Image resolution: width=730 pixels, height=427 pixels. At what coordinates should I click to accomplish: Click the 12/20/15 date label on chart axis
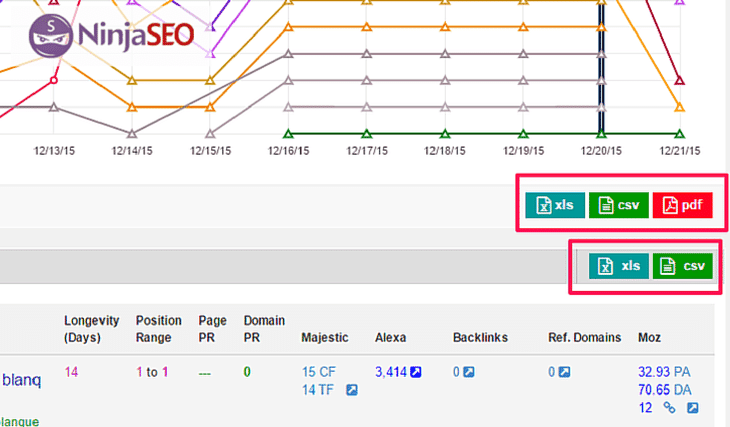pos(601,151)
